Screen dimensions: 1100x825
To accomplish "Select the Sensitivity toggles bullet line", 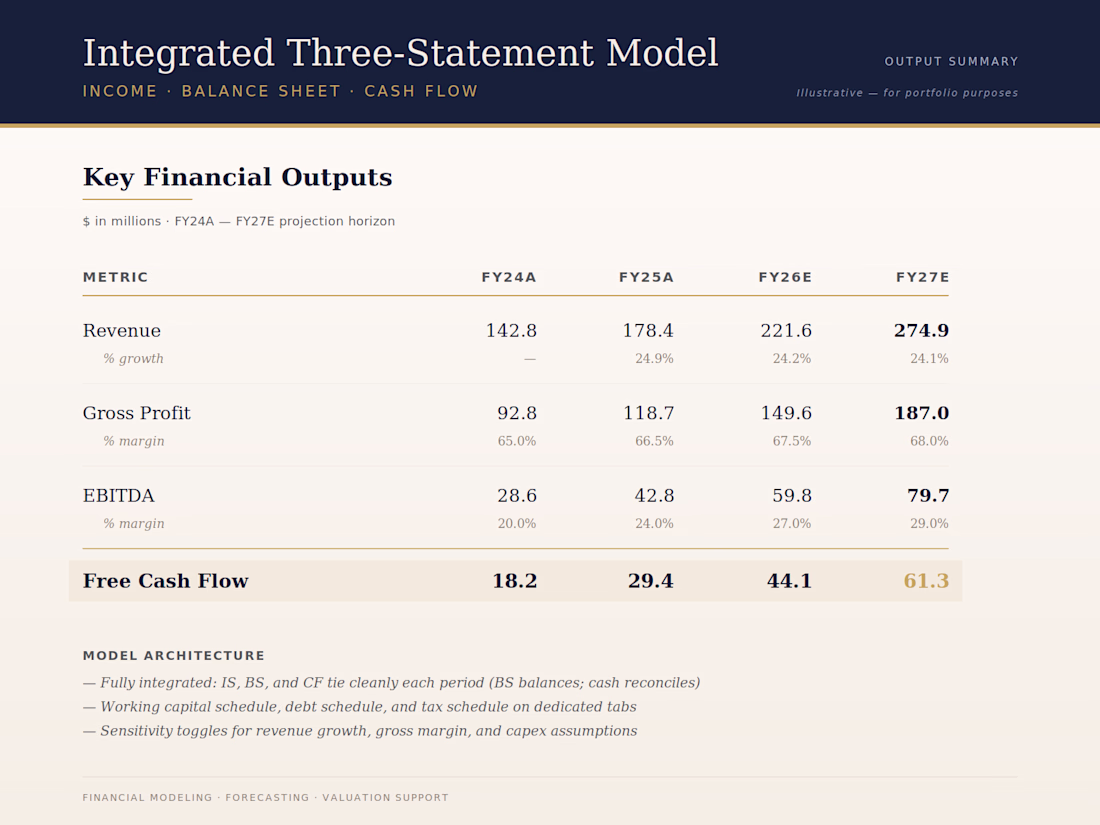I will click(360, 731).
